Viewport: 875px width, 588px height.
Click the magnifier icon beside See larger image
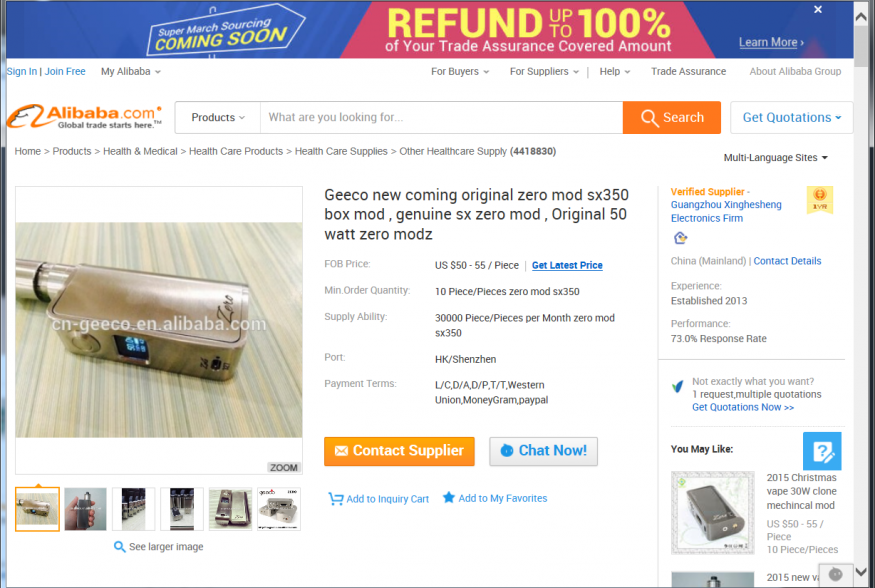click(119, 547)
